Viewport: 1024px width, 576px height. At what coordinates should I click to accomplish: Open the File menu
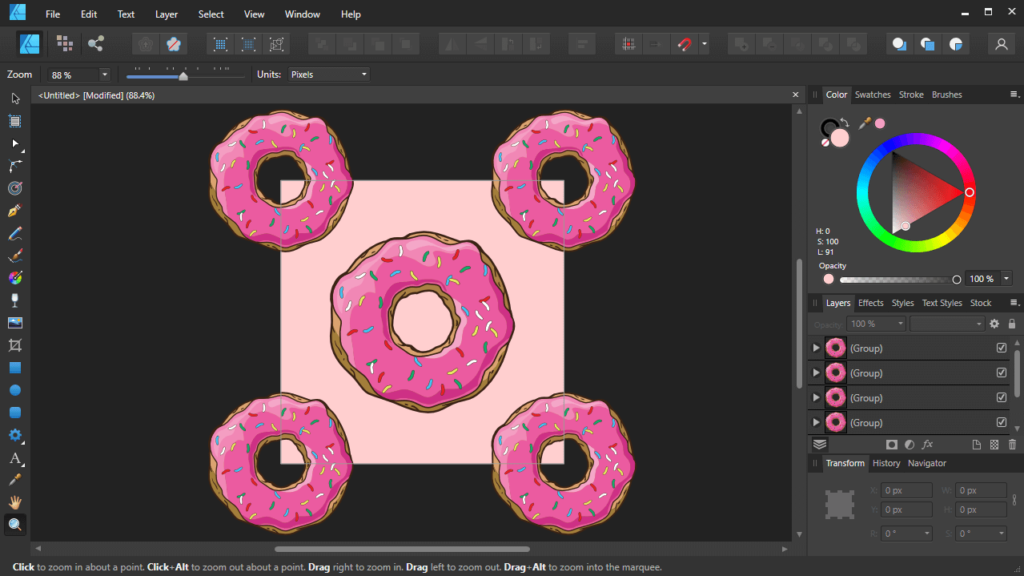pyautogui.click(x=52, y=14)
